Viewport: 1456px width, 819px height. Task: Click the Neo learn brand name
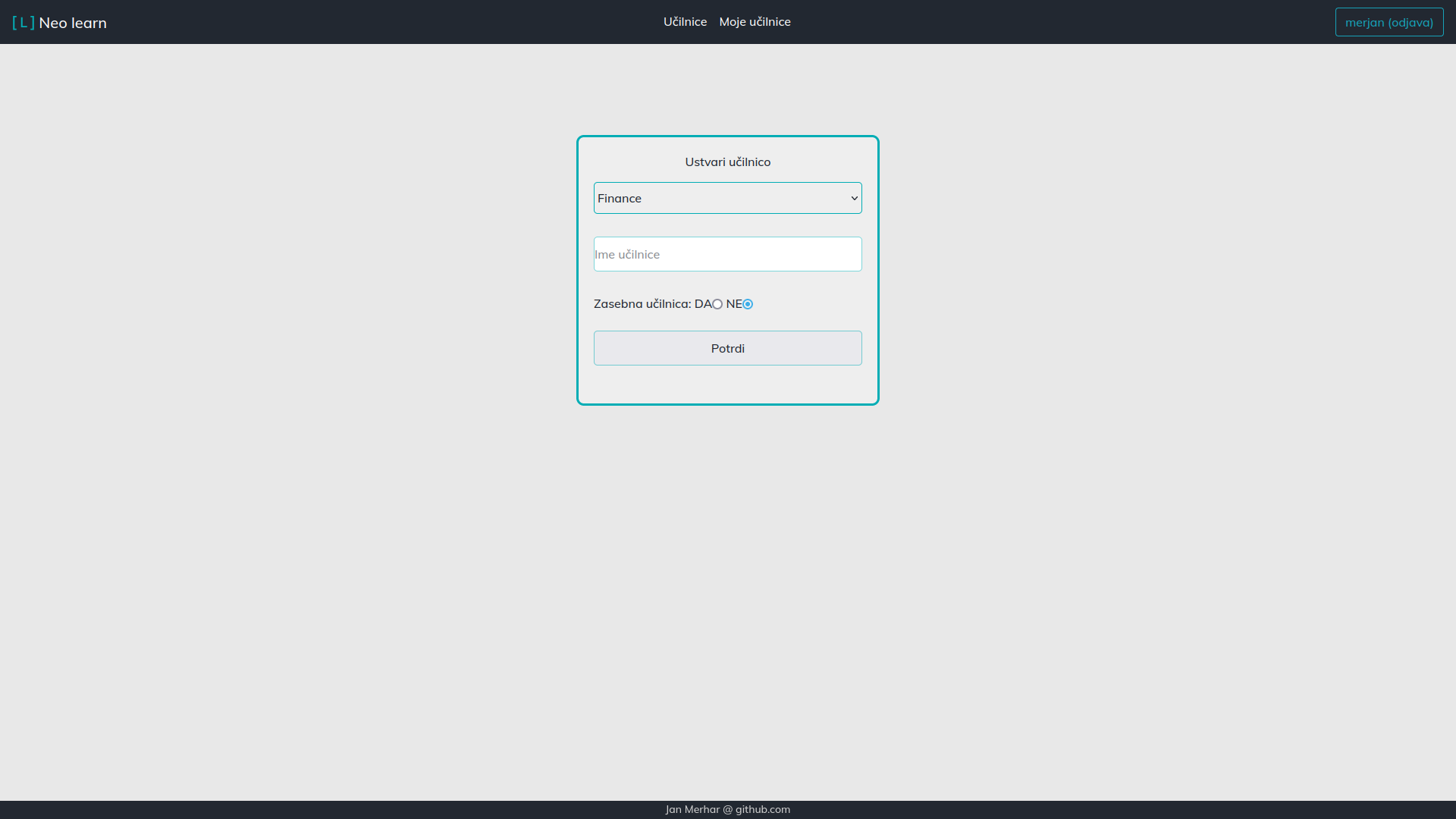(x=73, y=23)
